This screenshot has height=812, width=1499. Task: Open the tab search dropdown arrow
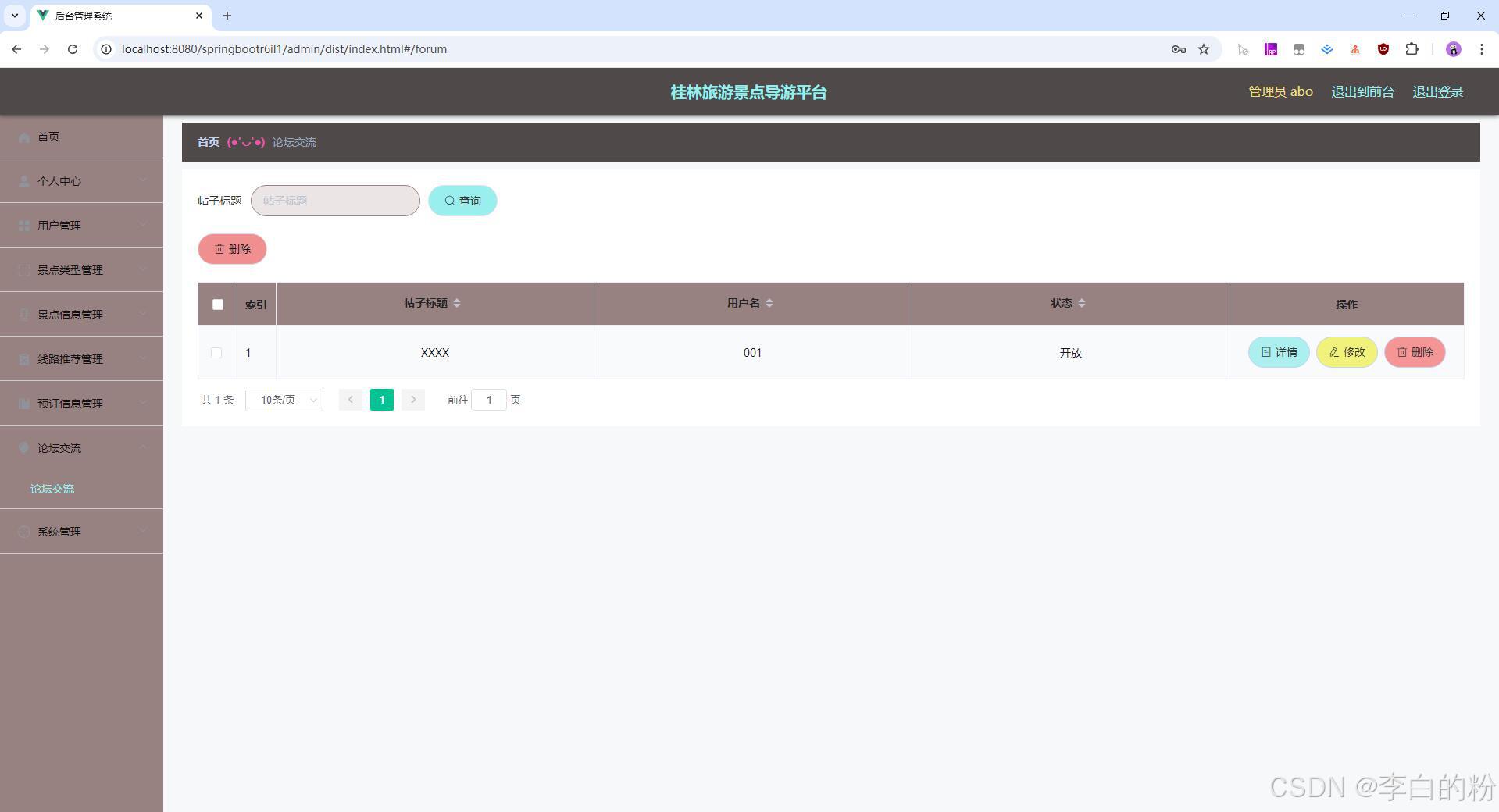(15, 16)
